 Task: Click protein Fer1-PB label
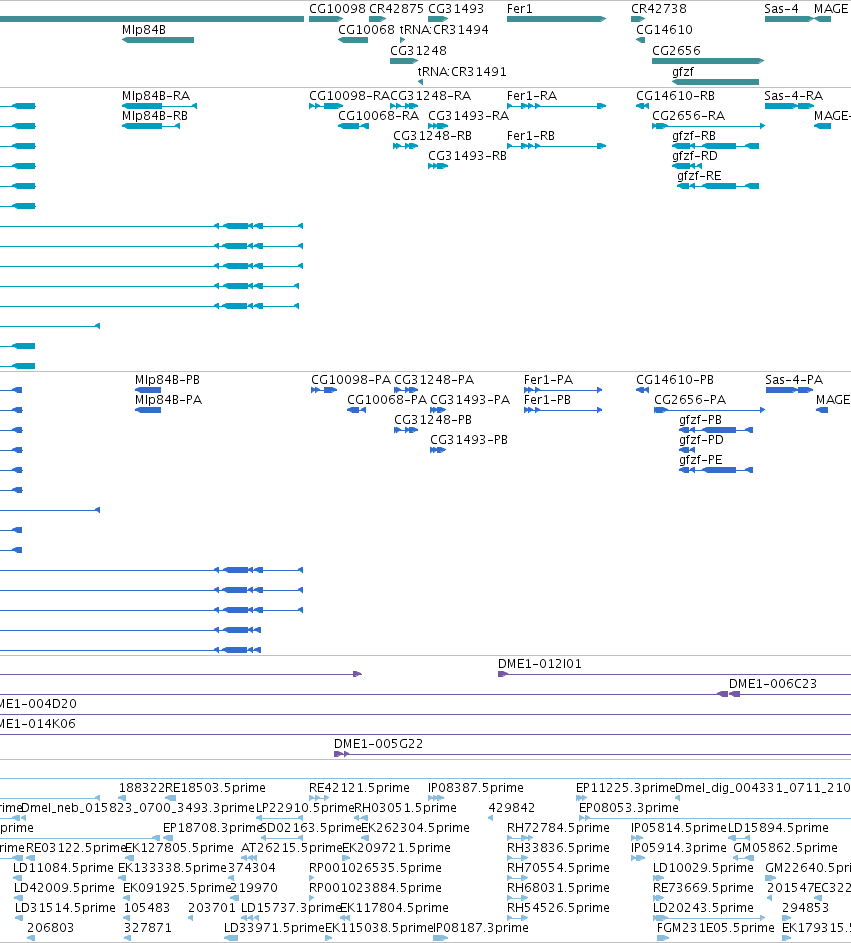[547, 400]
